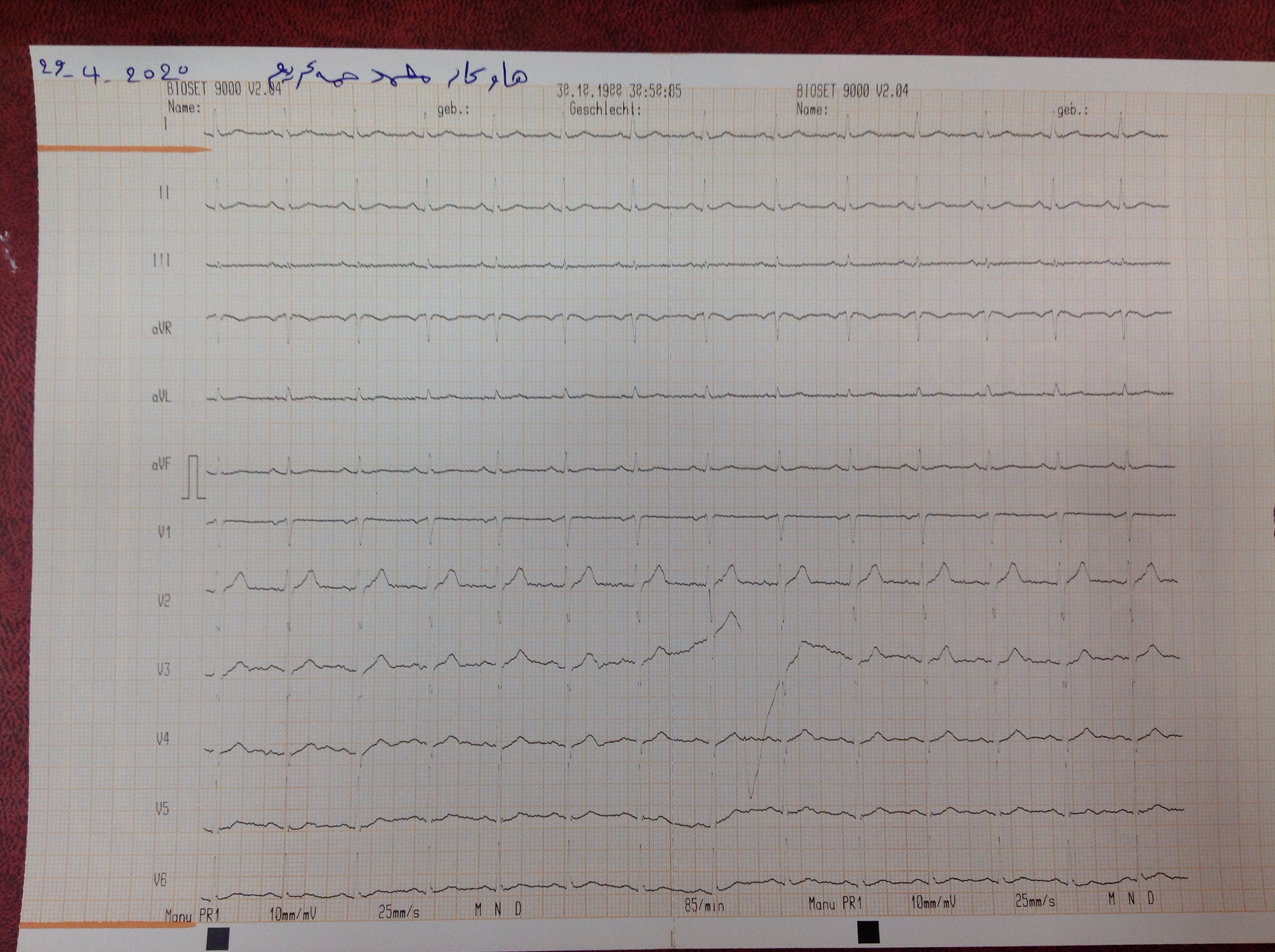Click the right black square marker at bottom
This screenshot has width=1275, height=952.
pos(868,932)
